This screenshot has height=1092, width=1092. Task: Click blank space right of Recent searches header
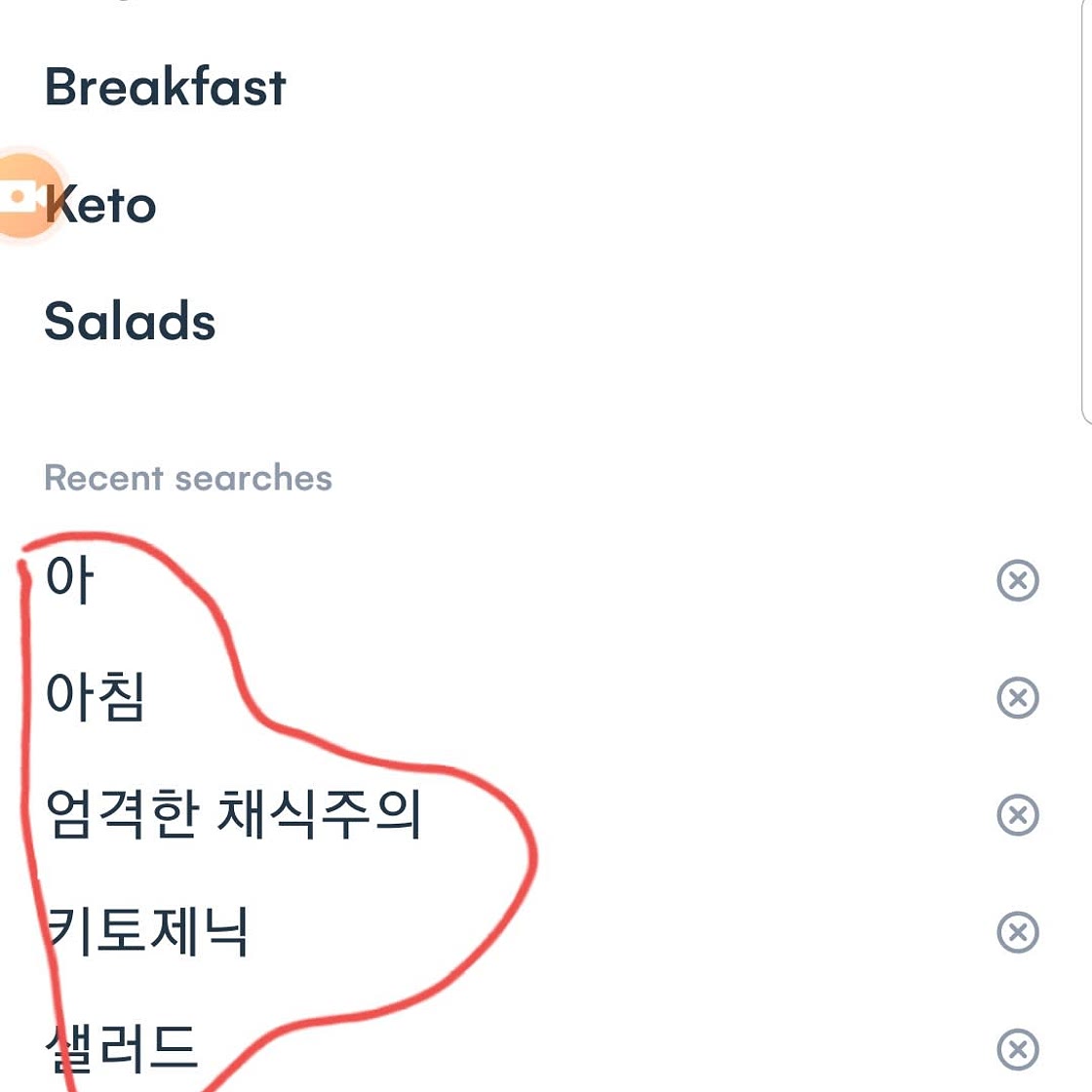[x=682, y=479]
